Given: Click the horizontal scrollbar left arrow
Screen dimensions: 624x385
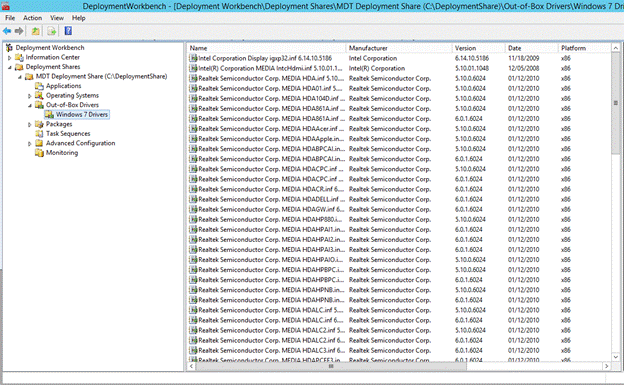Looking at the screenshot, I should click(x=191, y=366).
